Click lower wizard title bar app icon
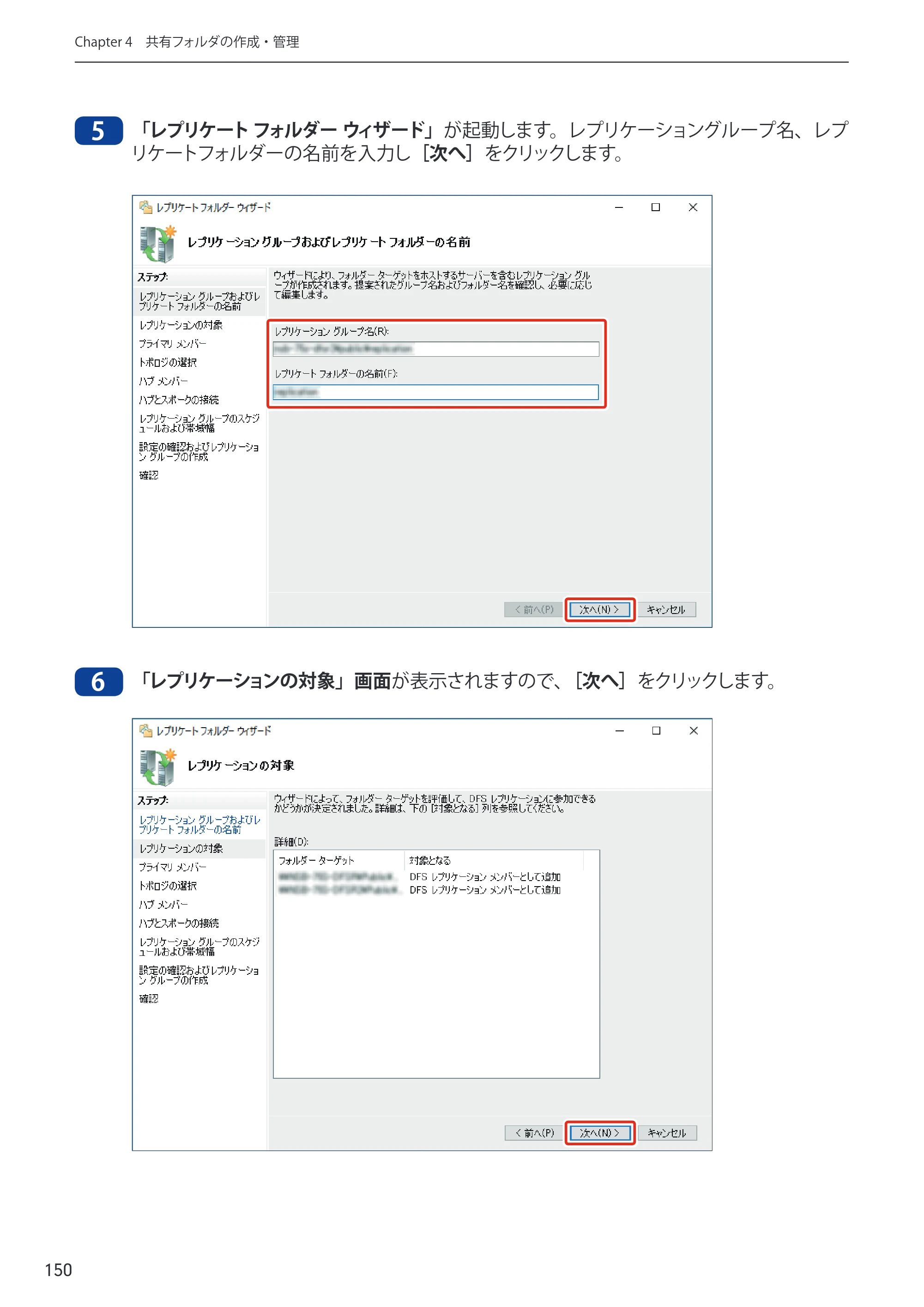This screenshot has width=924, height=1307. [145, 730]
